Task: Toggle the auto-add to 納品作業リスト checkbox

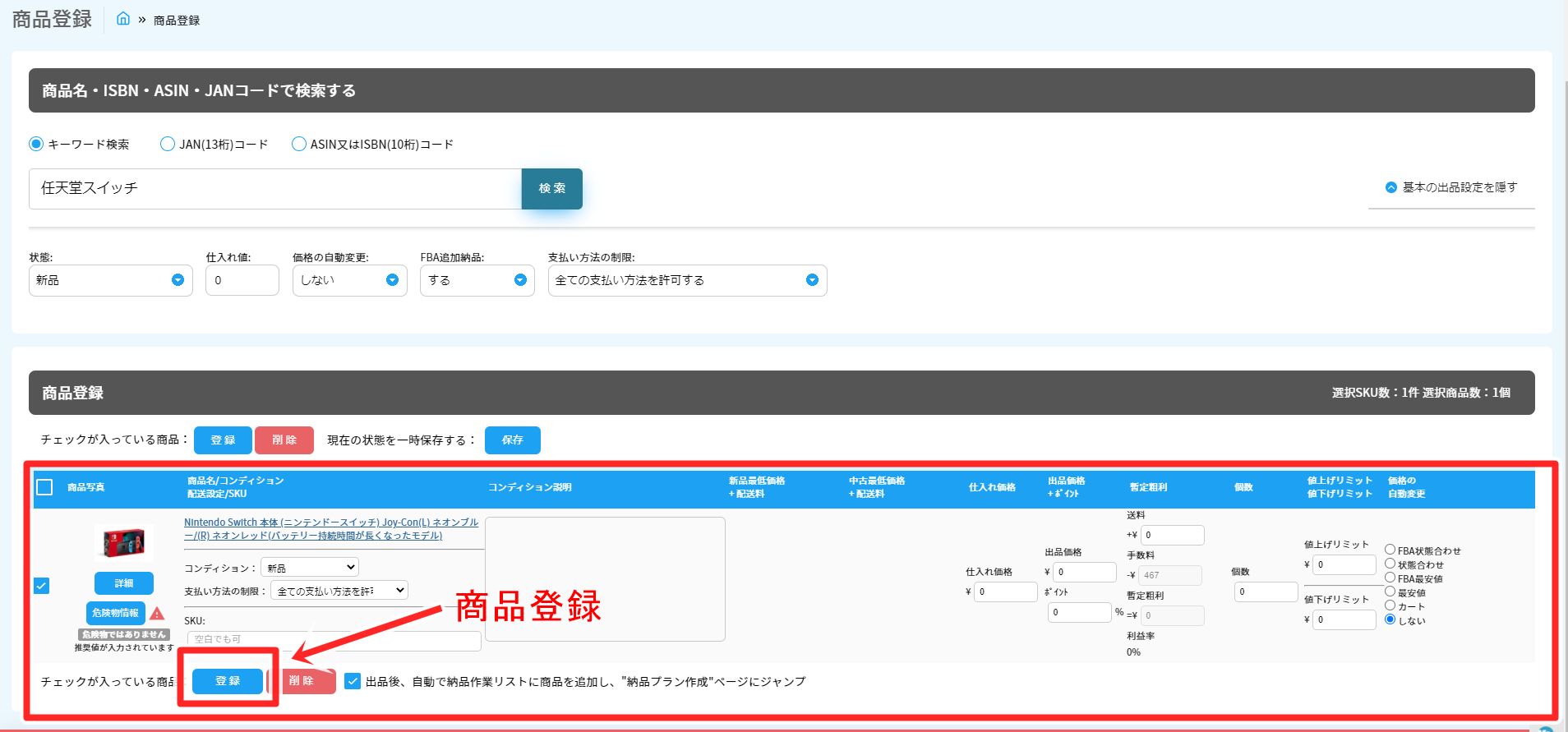Action: (353, 681)
